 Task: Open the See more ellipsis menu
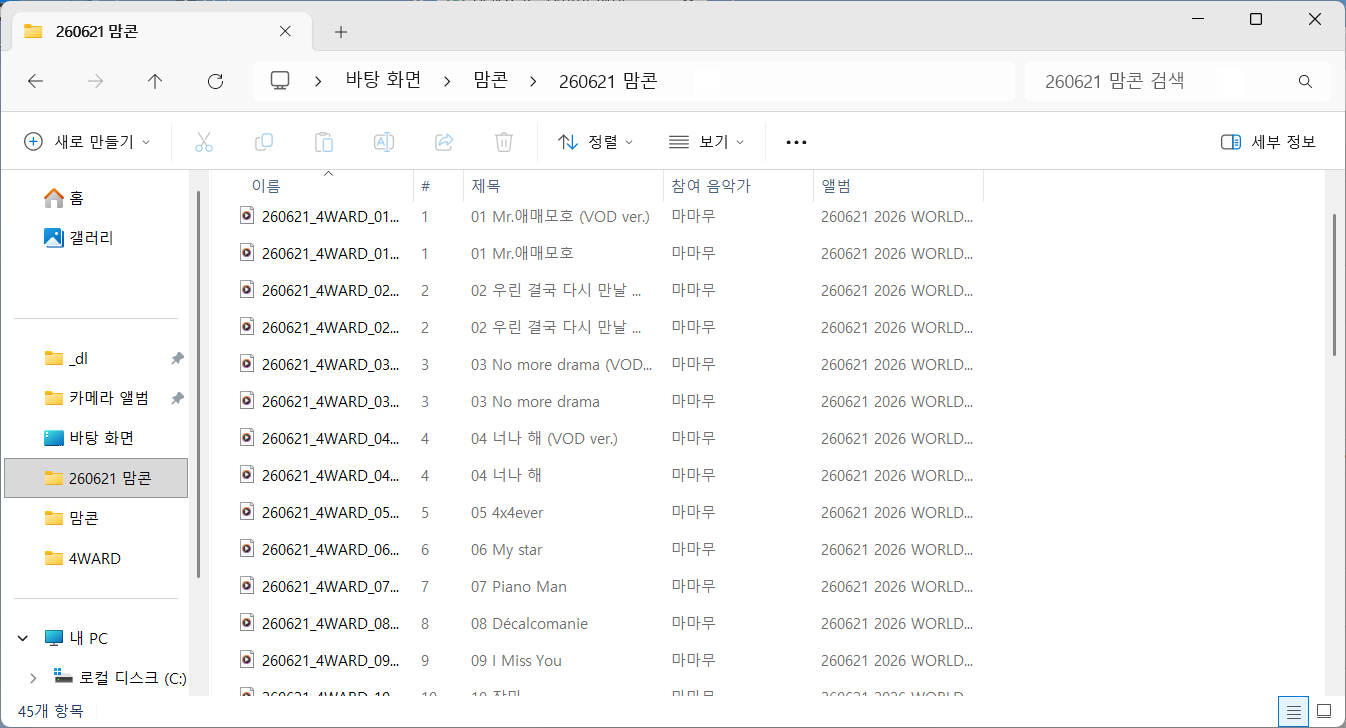tap(796, 142)
